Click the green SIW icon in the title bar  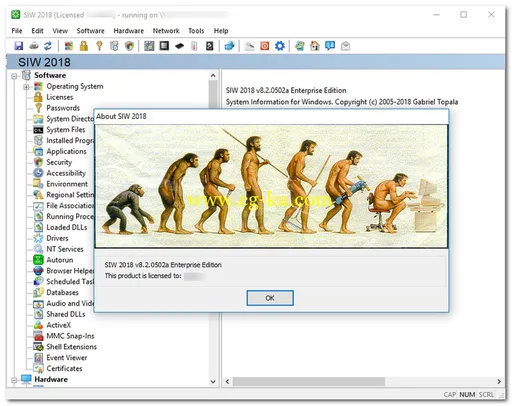tap(15, 15)
